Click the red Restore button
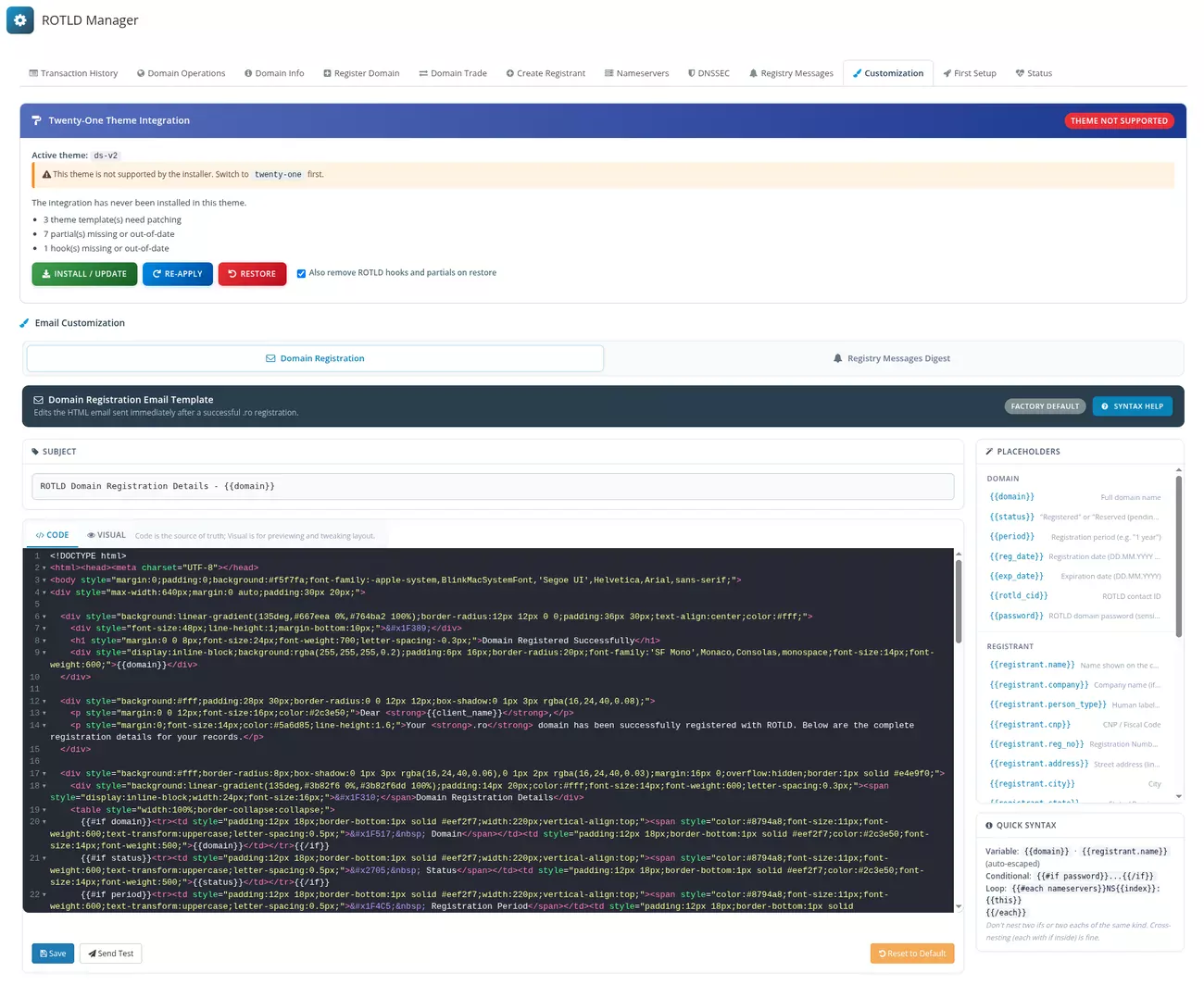 252,274
